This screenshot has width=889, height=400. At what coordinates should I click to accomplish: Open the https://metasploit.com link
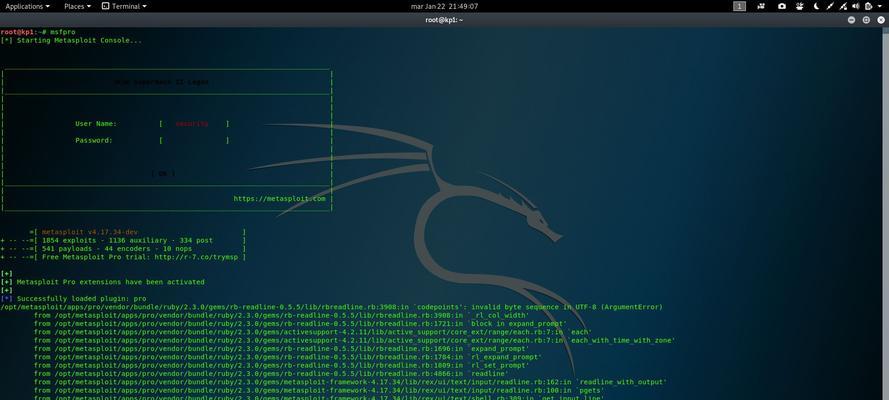280,199
